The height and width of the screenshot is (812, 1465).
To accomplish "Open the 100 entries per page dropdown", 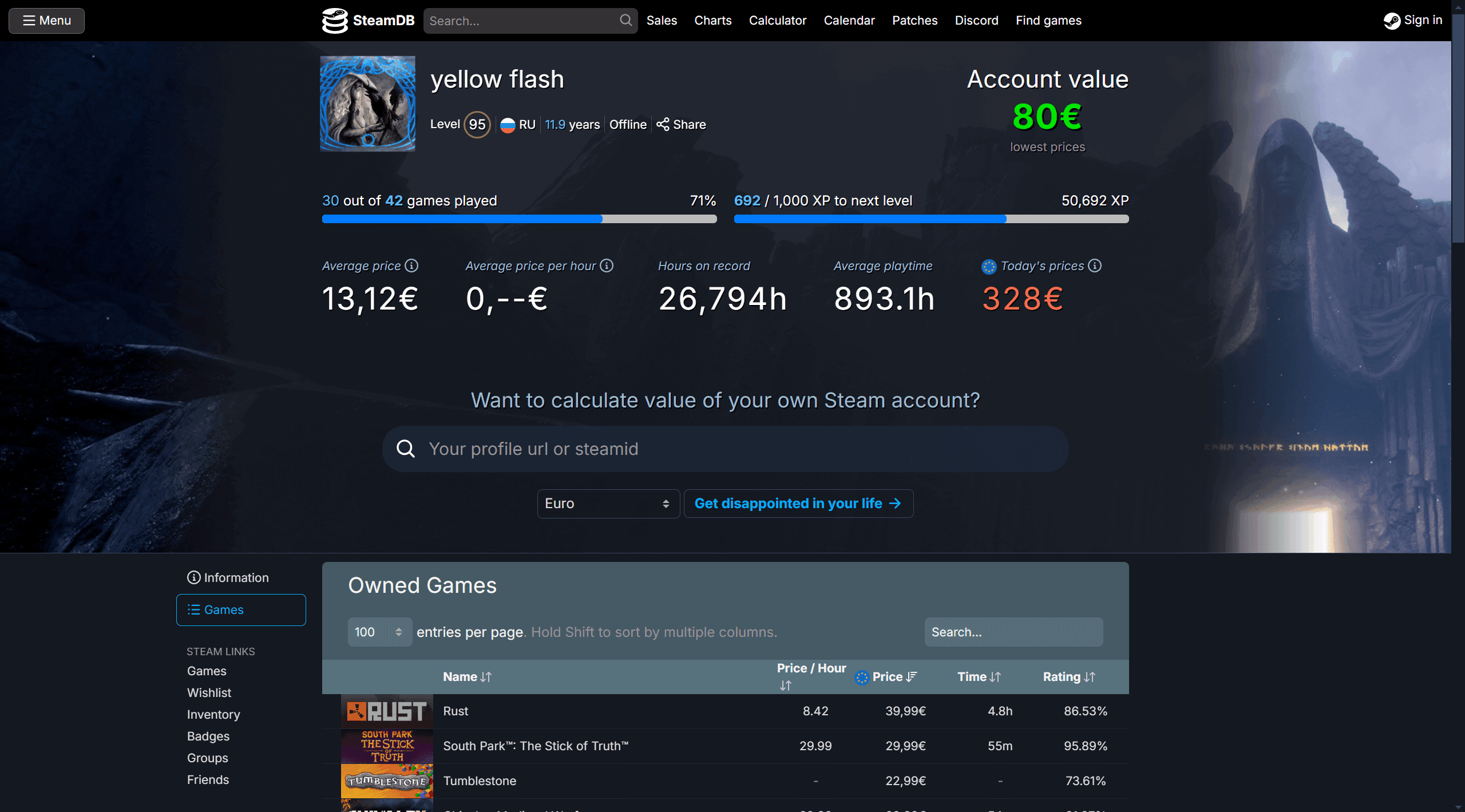I will [379, 632].
